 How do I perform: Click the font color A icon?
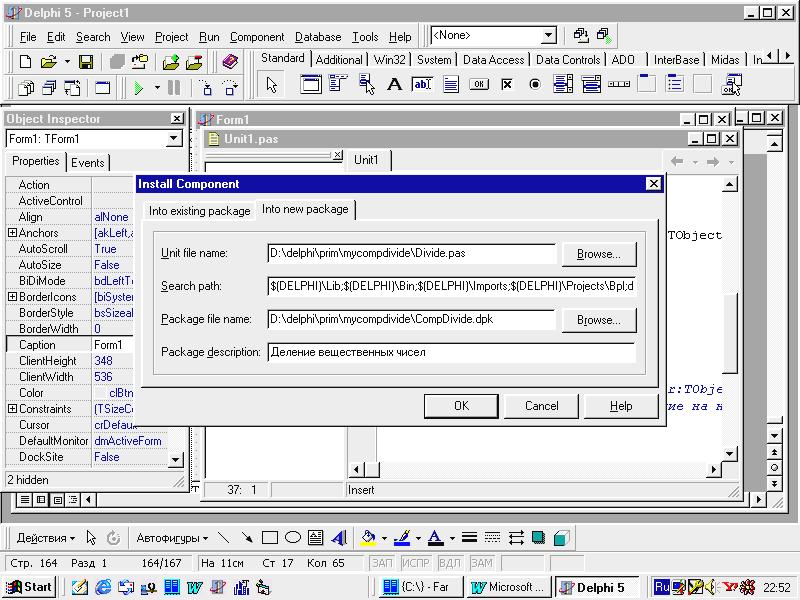(435, 538)
